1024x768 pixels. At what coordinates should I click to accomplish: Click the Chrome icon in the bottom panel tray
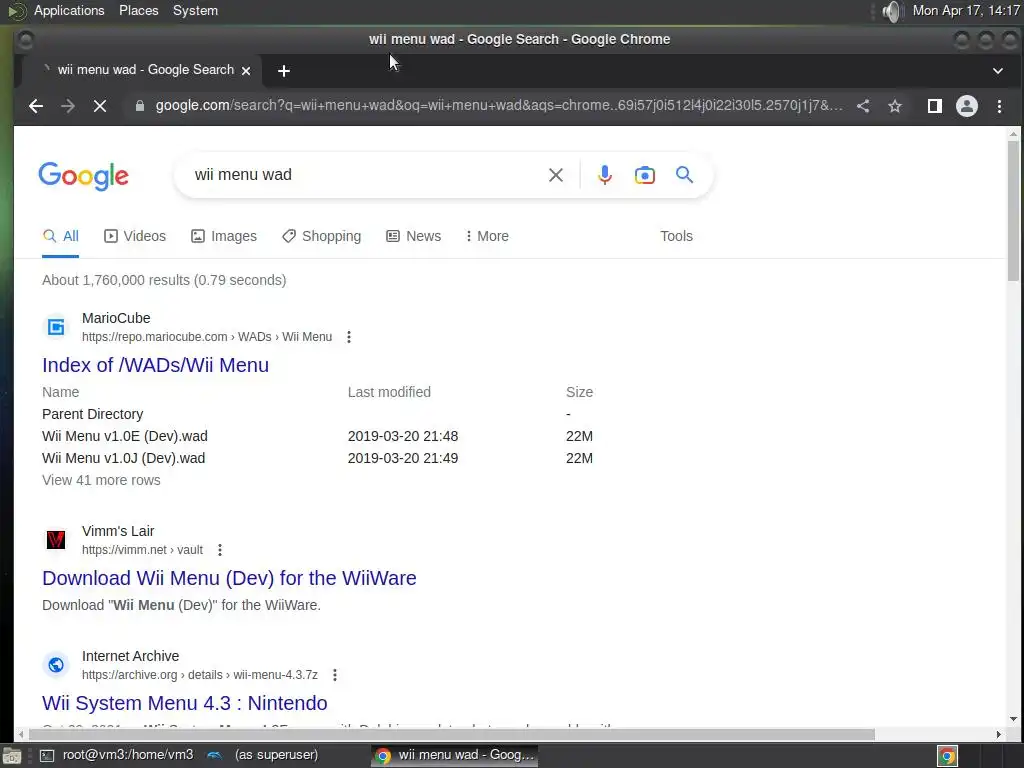pyautogui.click(x=947, y=756)
